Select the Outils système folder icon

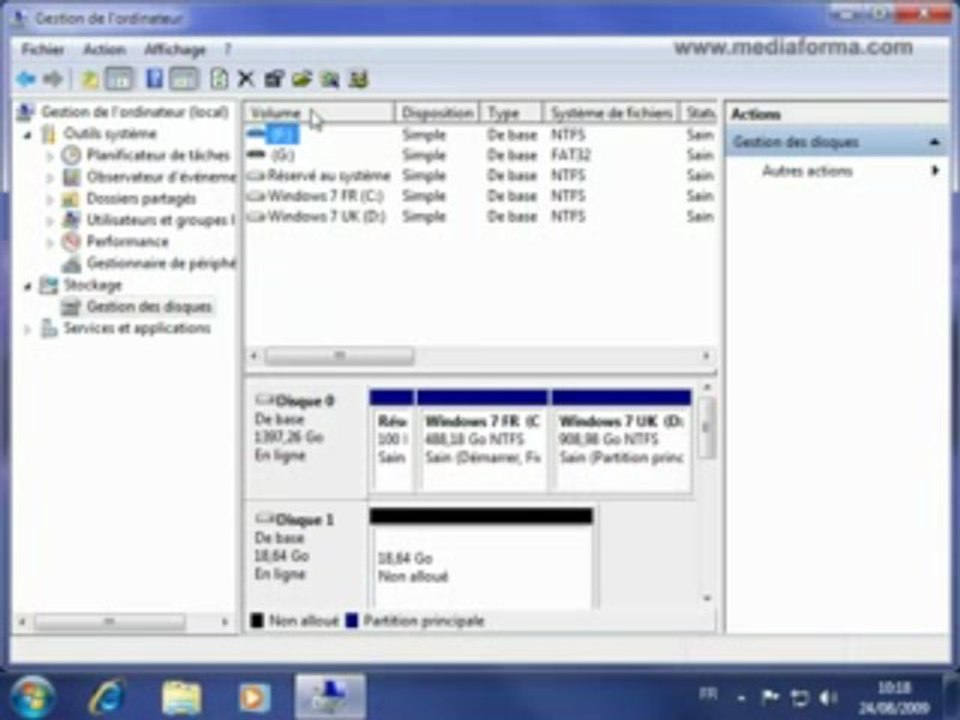coord(48,133)
